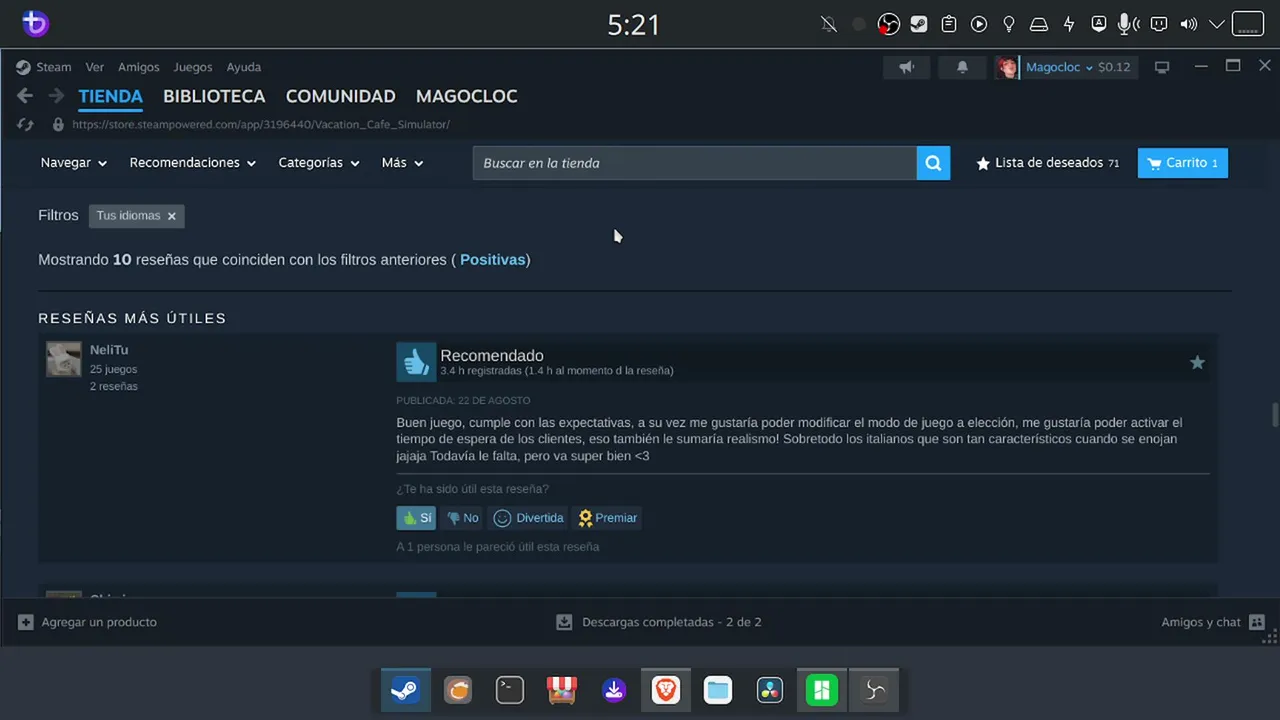Open the application launcher logo
1280x720 pixels.
pyautogui.click(x=35, y=24)
